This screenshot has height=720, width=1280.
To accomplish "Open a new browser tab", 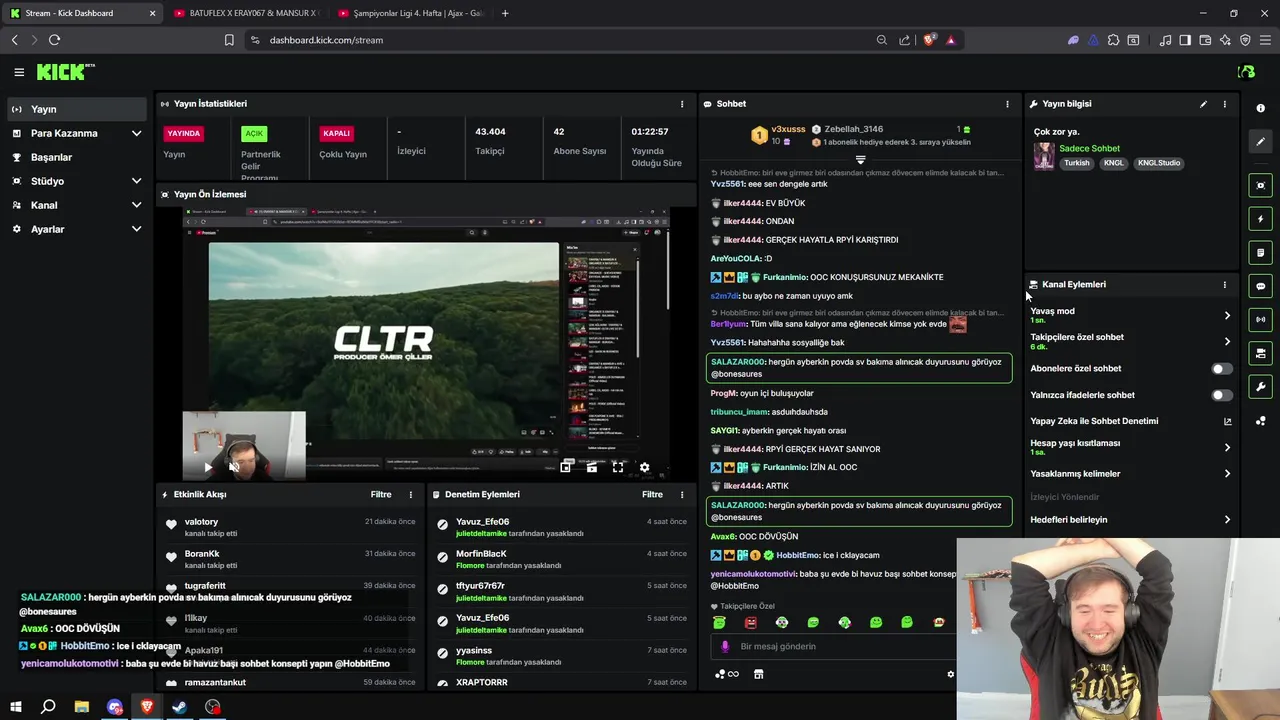I will coord(505,13).
